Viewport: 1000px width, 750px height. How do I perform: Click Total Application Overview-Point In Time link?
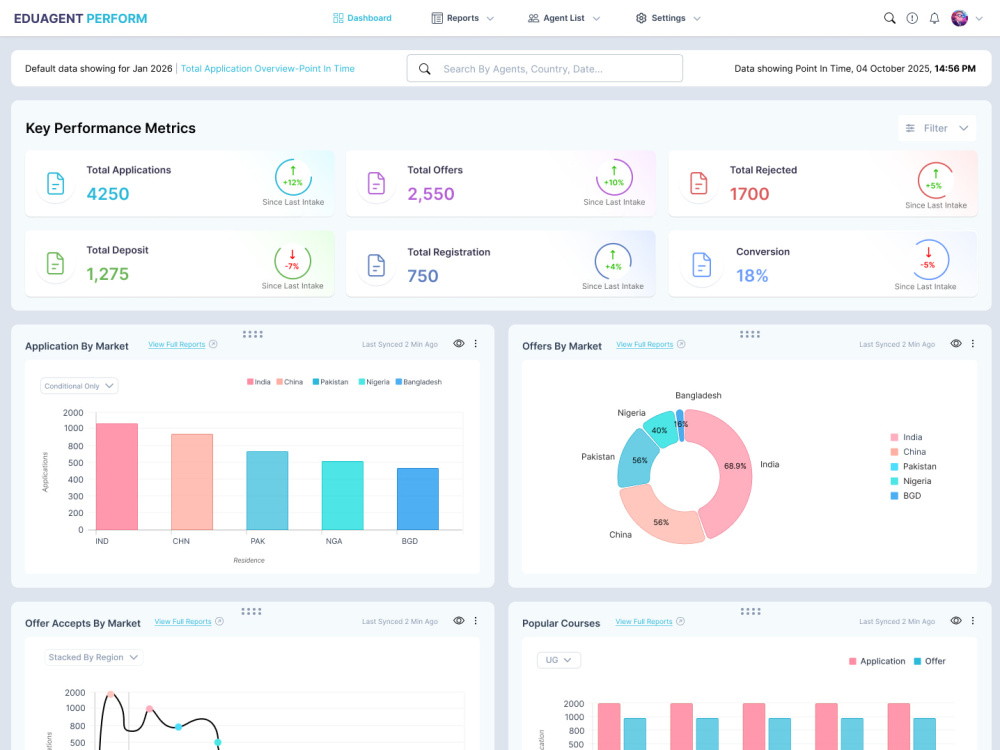(268, 68)
